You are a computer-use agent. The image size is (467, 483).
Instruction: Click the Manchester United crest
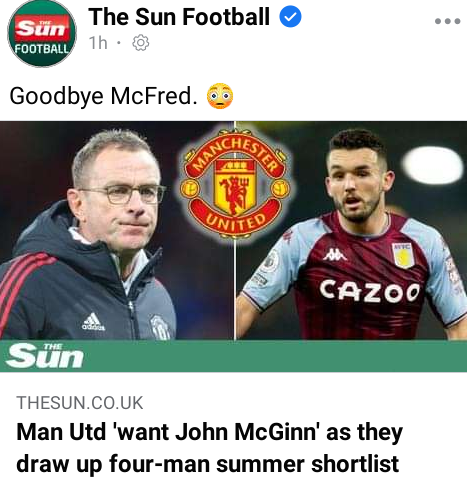pyautogui.click(x=235, y=184)
